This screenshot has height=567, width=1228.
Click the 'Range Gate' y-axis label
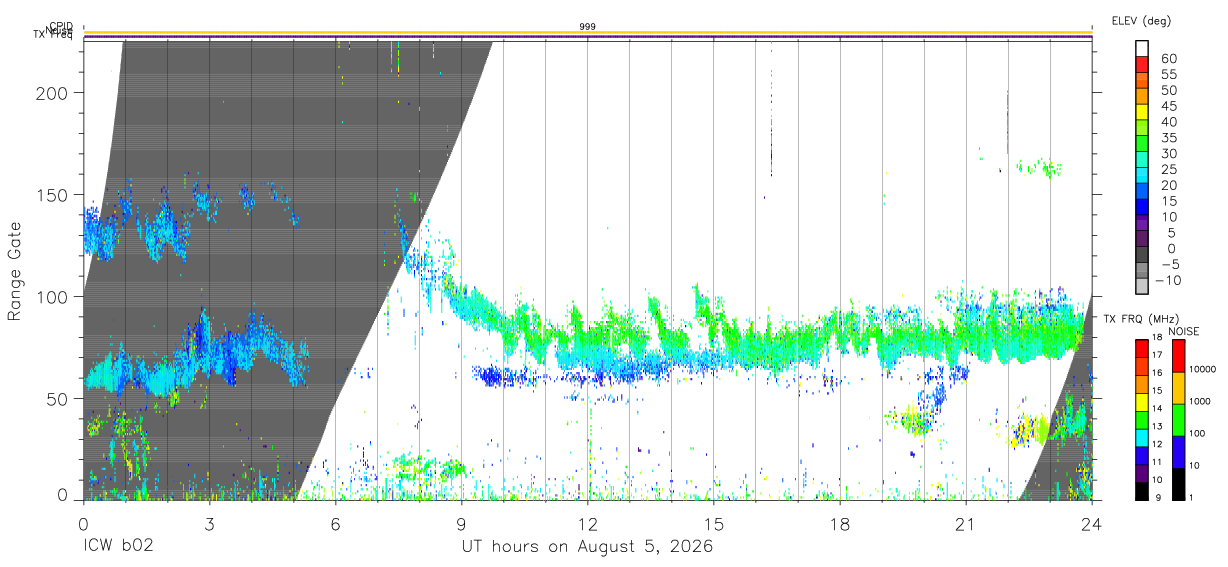click(x=15, y=270)
